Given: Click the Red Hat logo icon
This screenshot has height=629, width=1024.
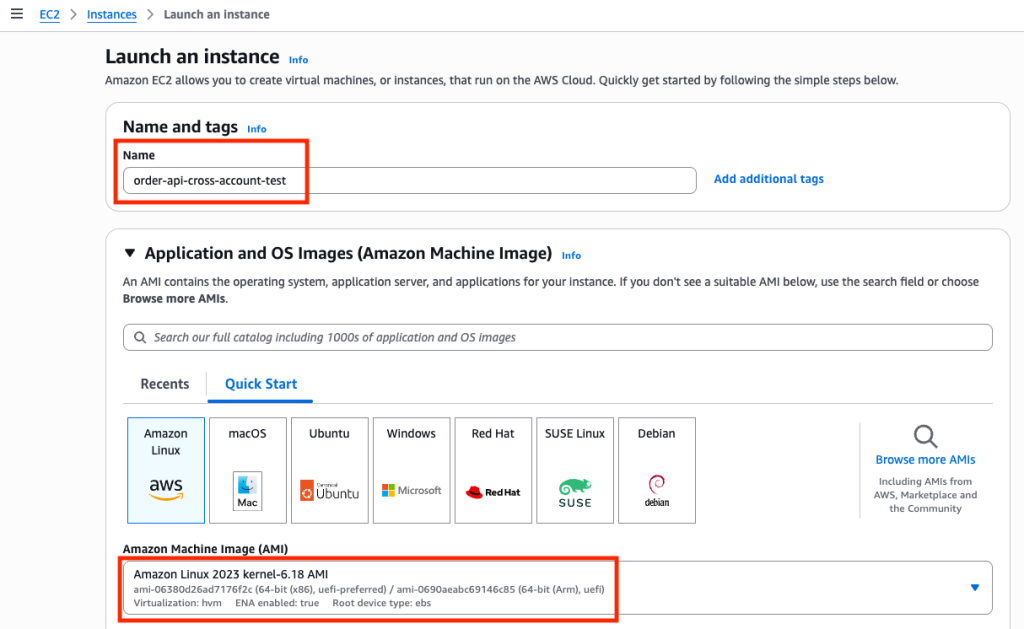Looking at the screenshot, I should pos(493,492).
